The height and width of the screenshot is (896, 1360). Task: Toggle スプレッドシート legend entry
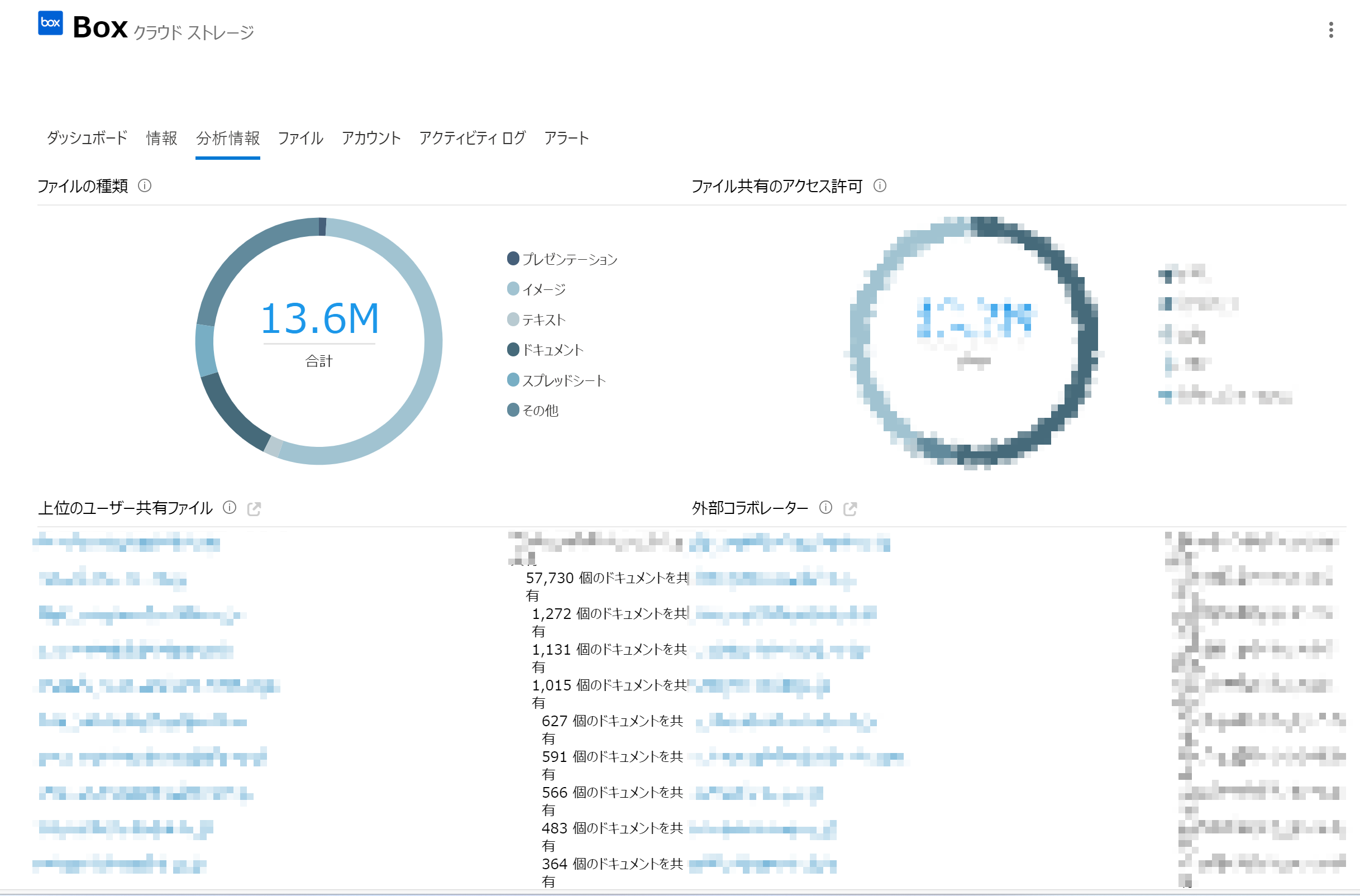564,380
